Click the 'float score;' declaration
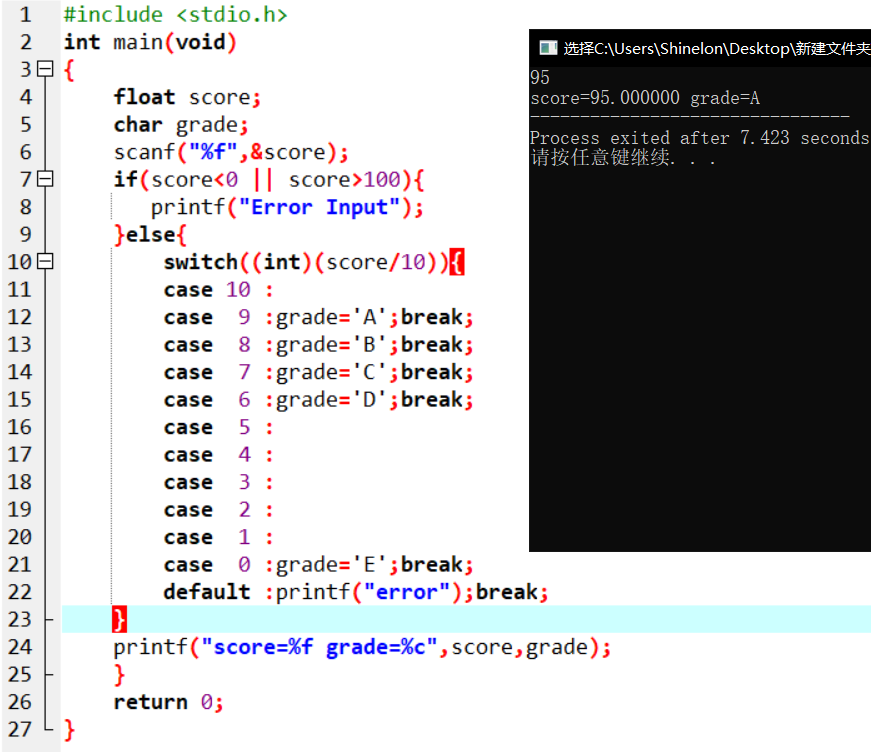871x752 pixels. pyautogui.click(x=187, y=97)
